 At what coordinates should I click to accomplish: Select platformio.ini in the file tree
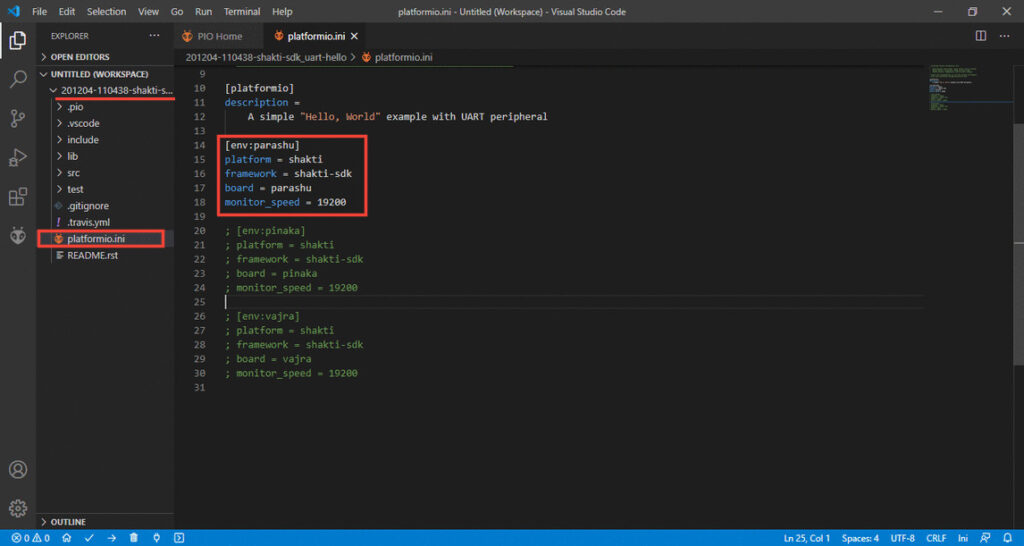pos(96,239)
